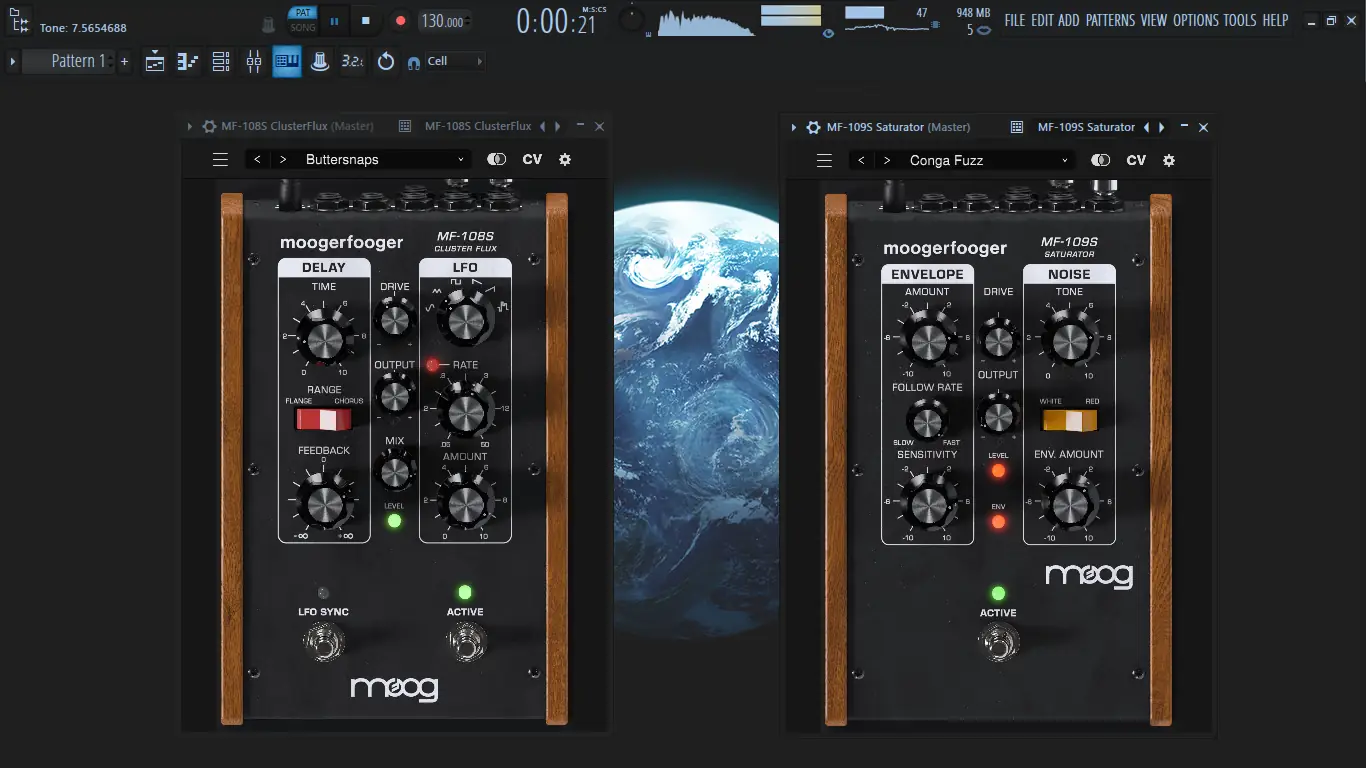Click the right preset arrow in MF-109S title bar
The height and width of the screenshot is (768, 1366).
pos(1162,127)
